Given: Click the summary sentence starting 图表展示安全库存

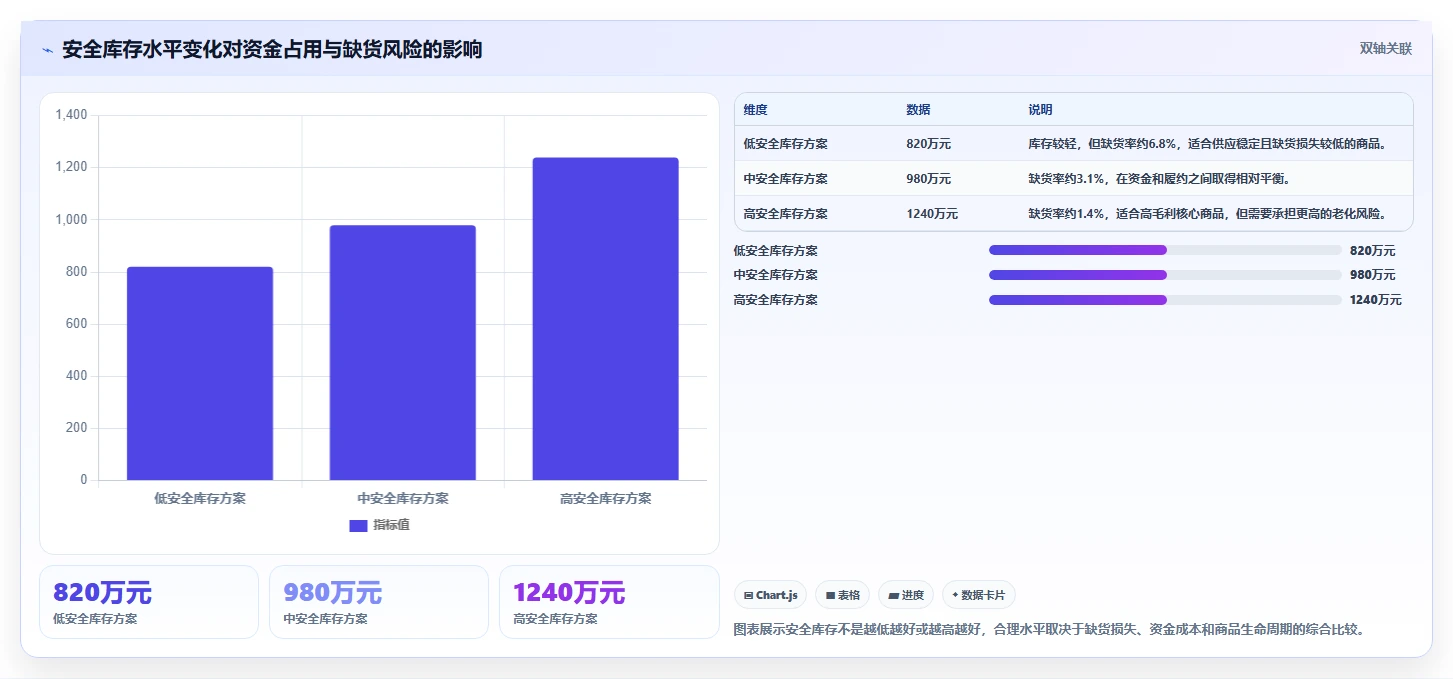Looking at the screenshot, I should click(1049, 630).
